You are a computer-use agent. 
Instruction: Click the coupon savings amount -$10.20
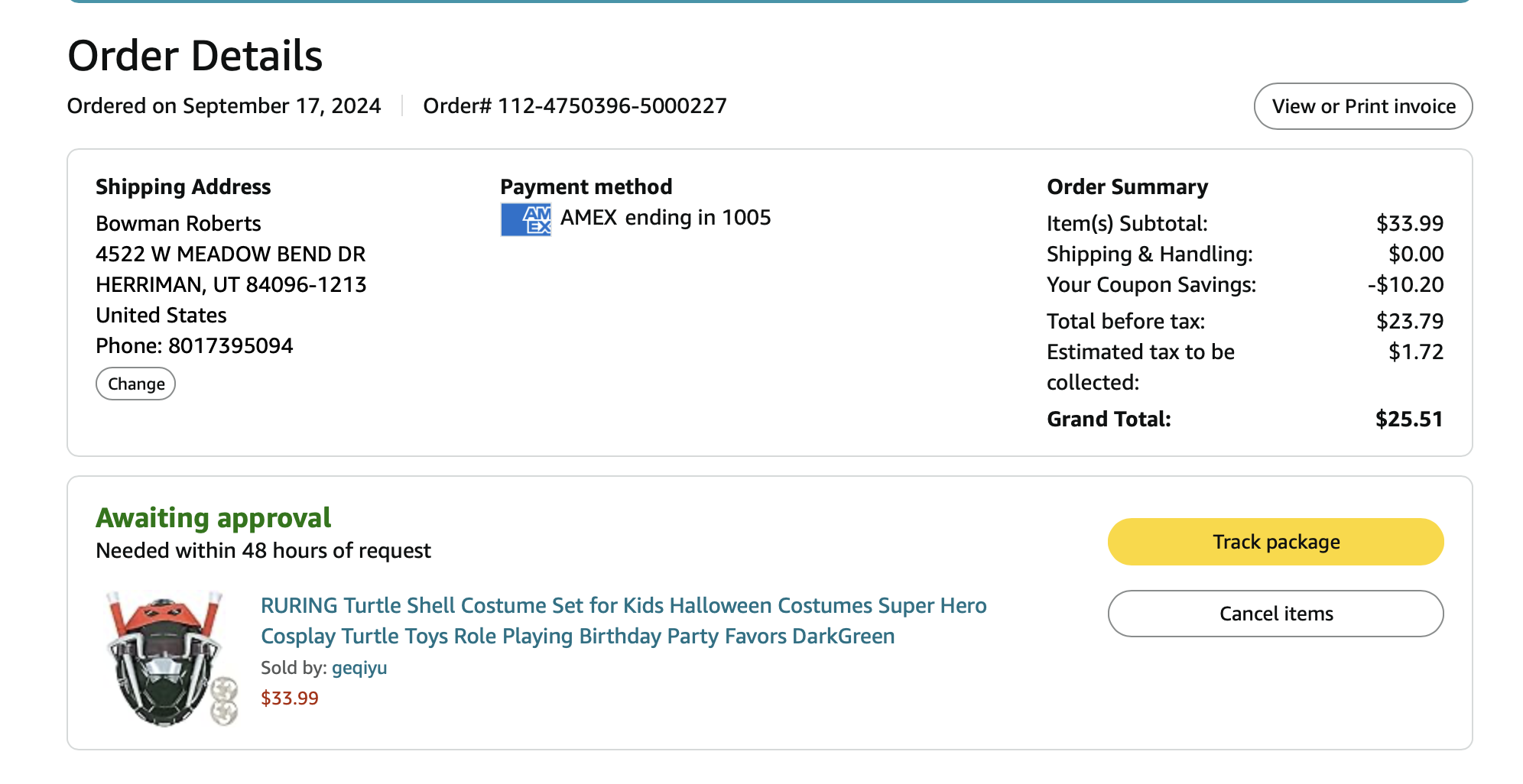[1405, 285]
